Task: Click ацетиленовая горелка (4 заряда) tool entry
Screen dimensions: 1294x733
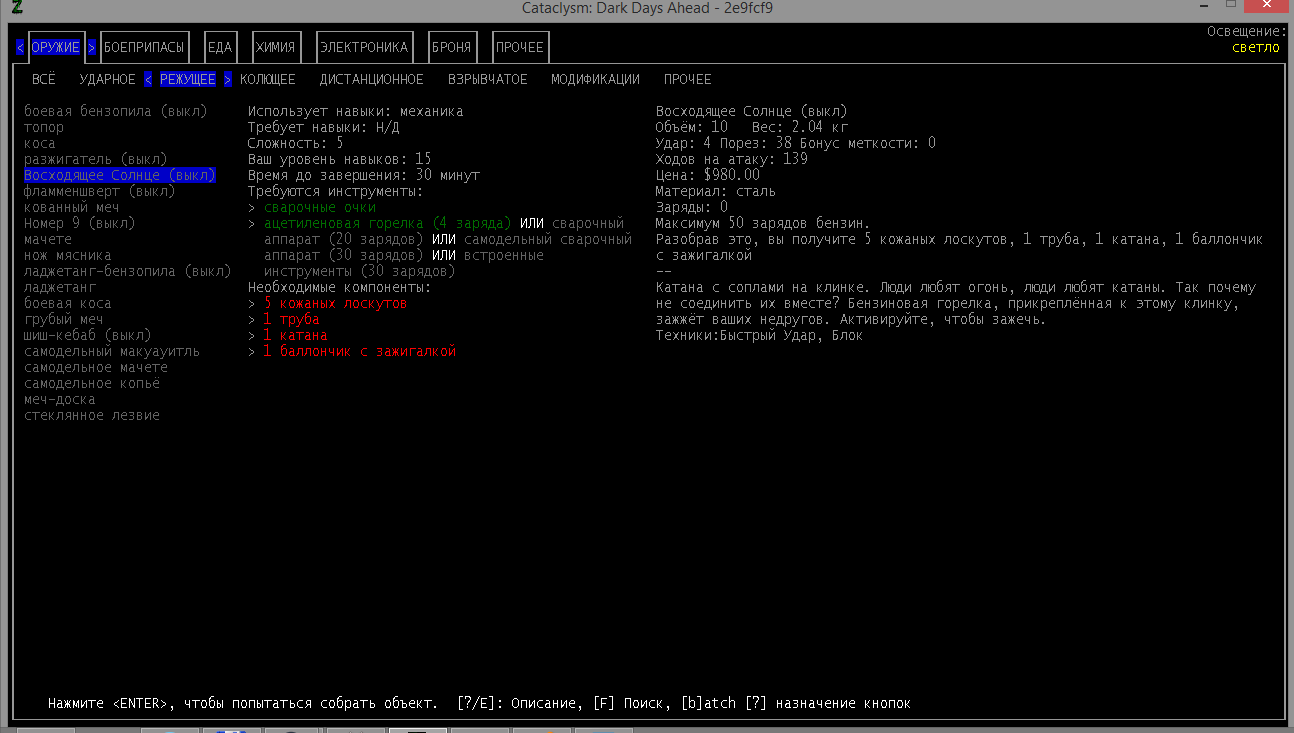Action: 388,223
